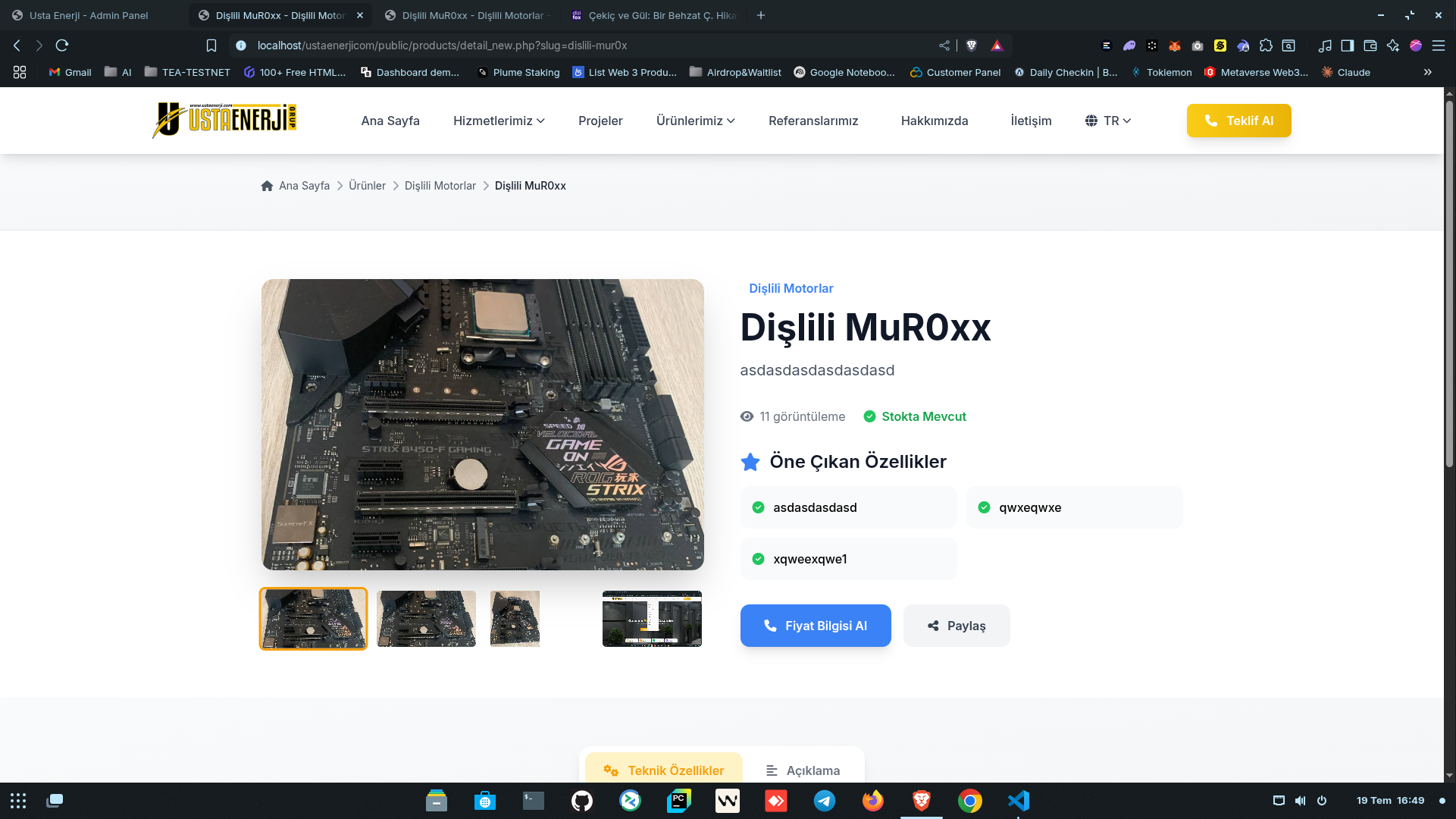1456x819 pixels.
Task: Click the Brave Wallet icon in toolbar
Action: pyautogui.click(x=1370, y=45)
